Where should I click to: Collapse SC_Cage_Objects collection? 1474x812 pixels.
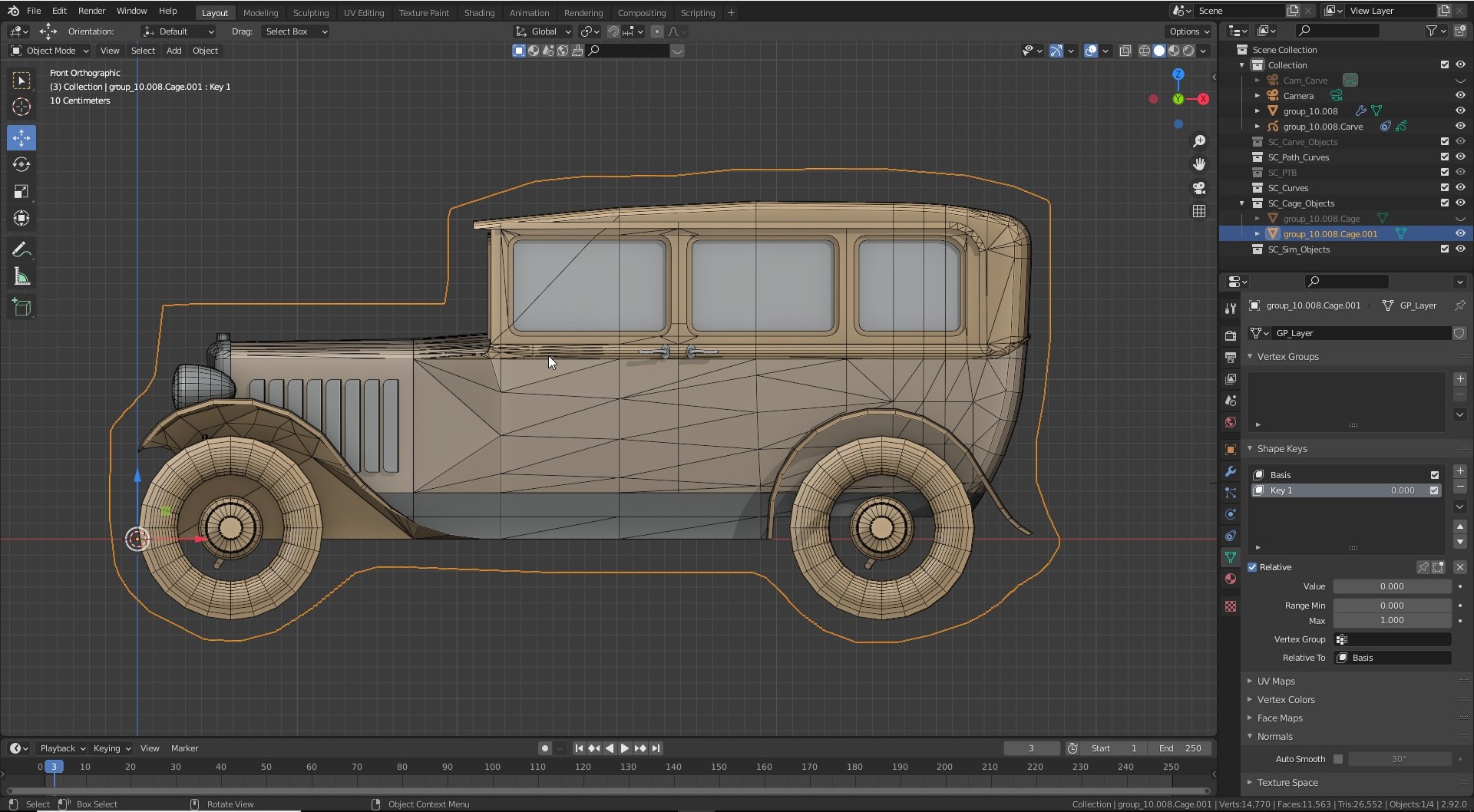(1242, 203)
